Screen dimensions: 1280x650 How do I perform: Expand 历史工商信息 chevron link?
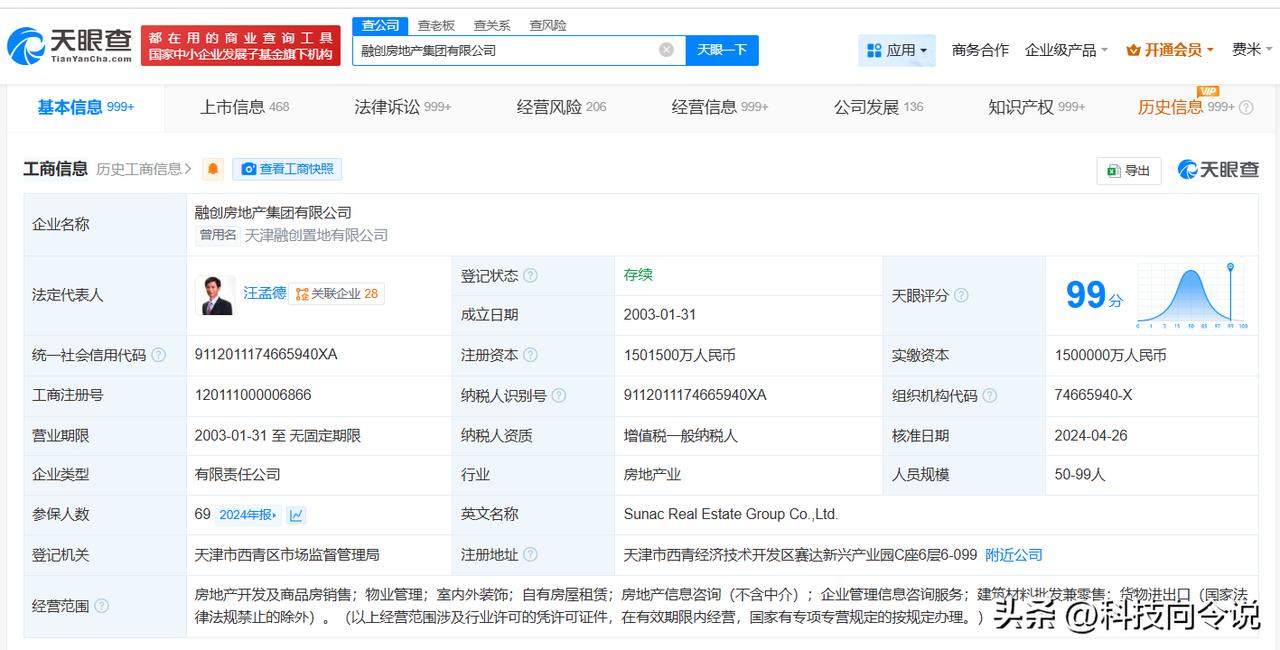(144, 169)
